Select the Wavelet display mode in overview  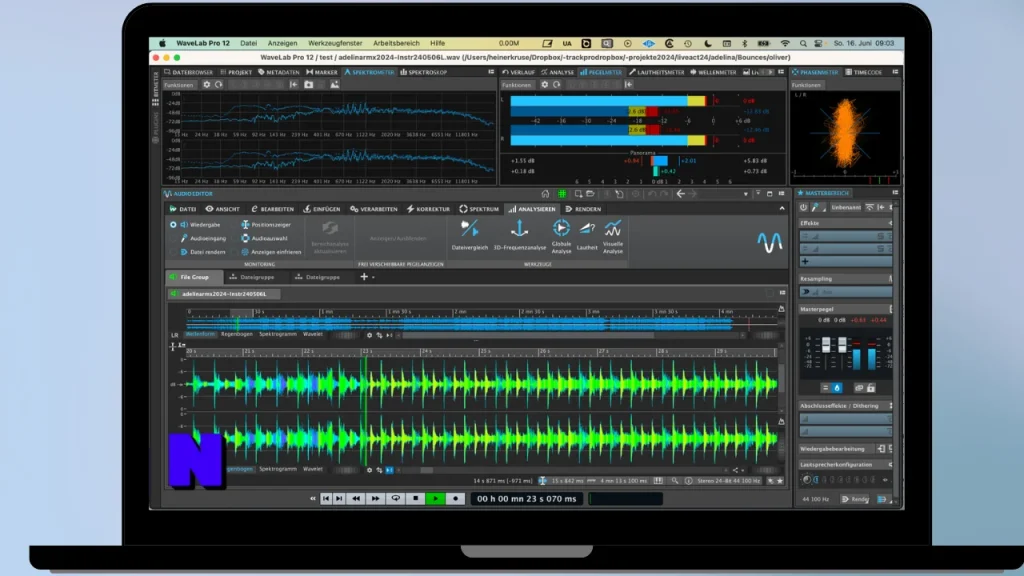(x=313, y=334)
